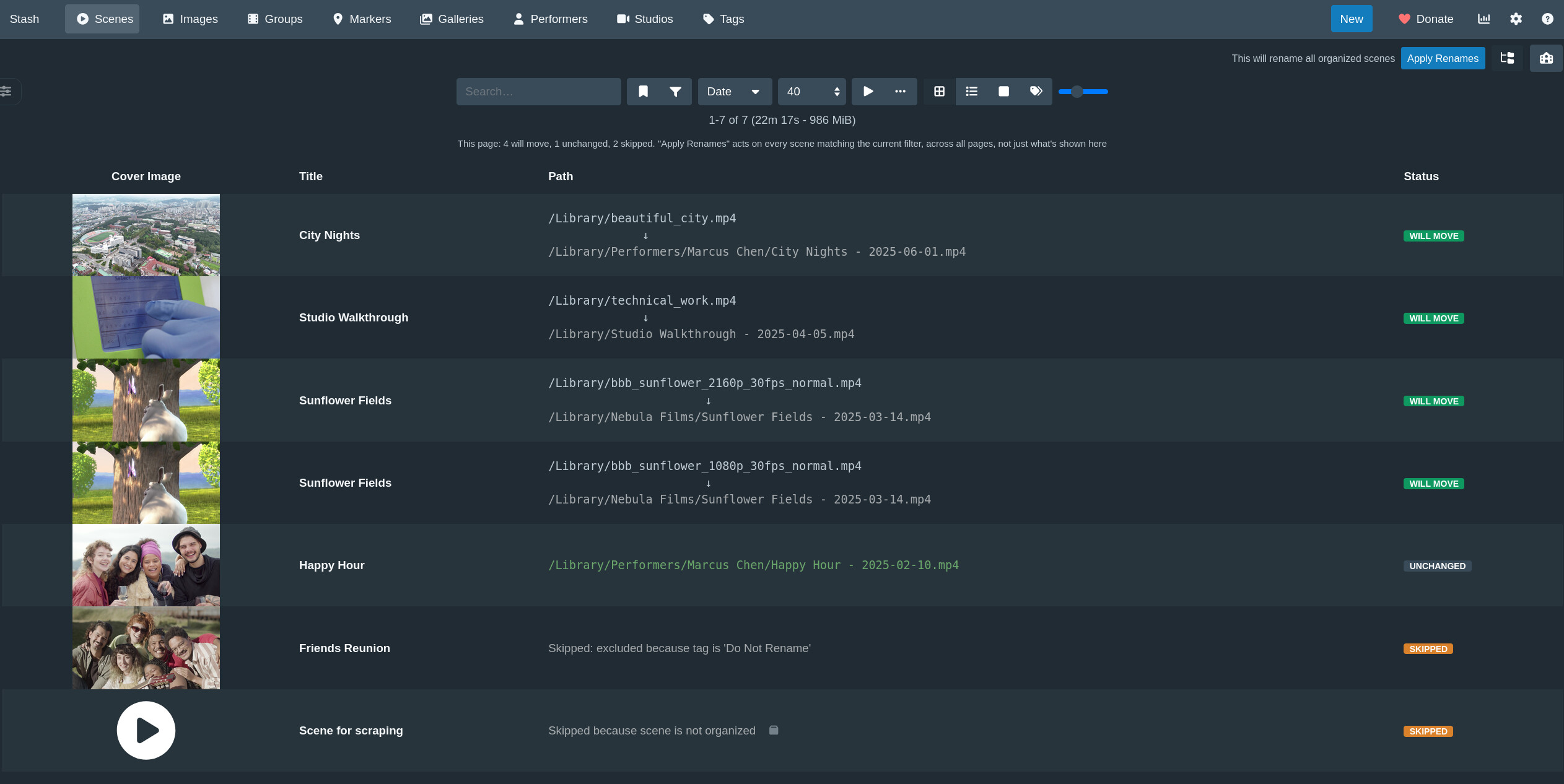Open the City Nights cover thumbnail

click(146, 235)
